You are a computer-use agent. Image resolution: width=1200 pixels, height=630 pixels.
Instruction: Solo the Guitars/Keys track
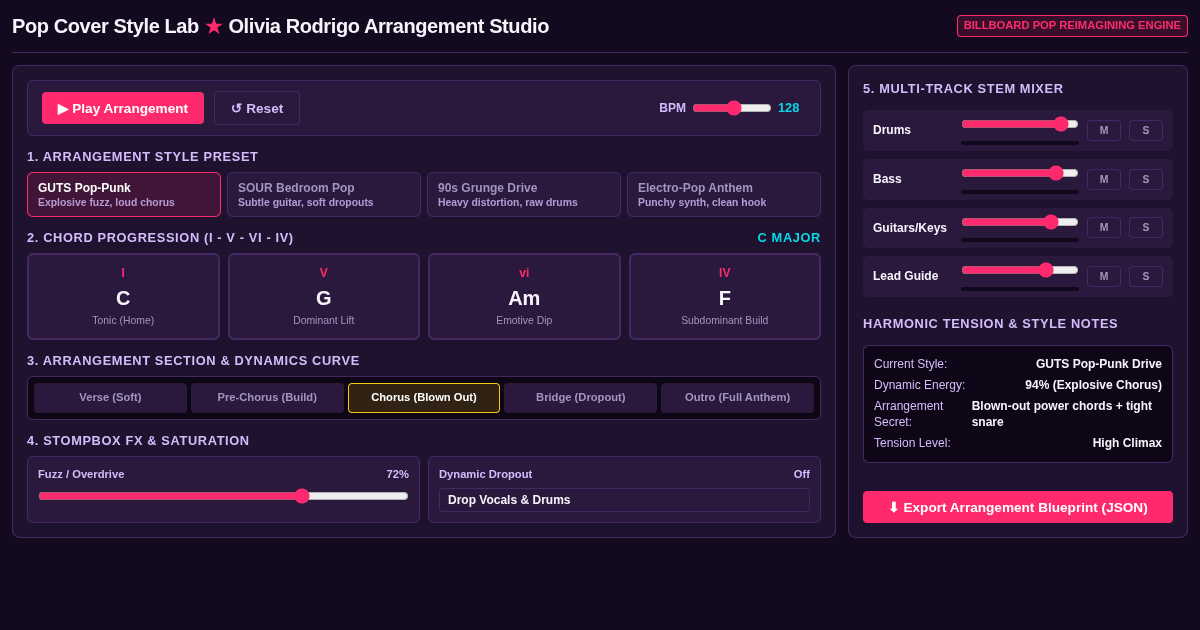pyautogui.click(x=1146, y=228)
